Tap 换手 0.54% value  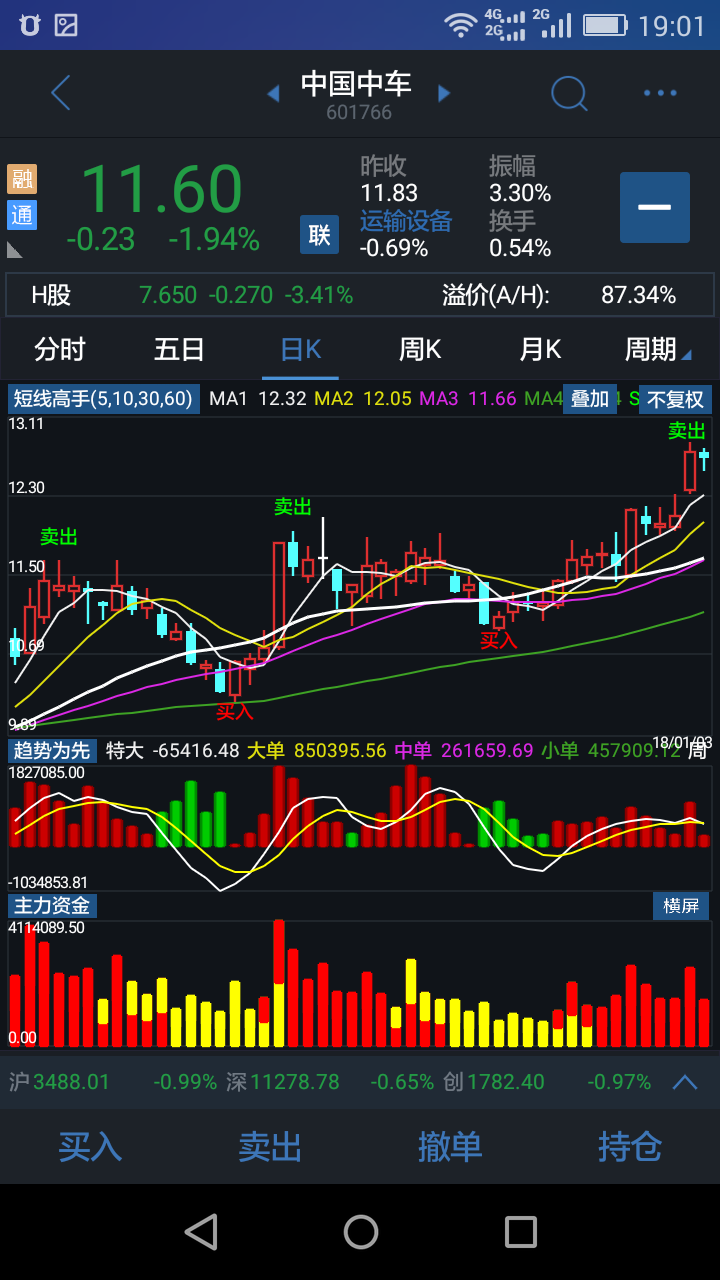(x=520, y=234)
